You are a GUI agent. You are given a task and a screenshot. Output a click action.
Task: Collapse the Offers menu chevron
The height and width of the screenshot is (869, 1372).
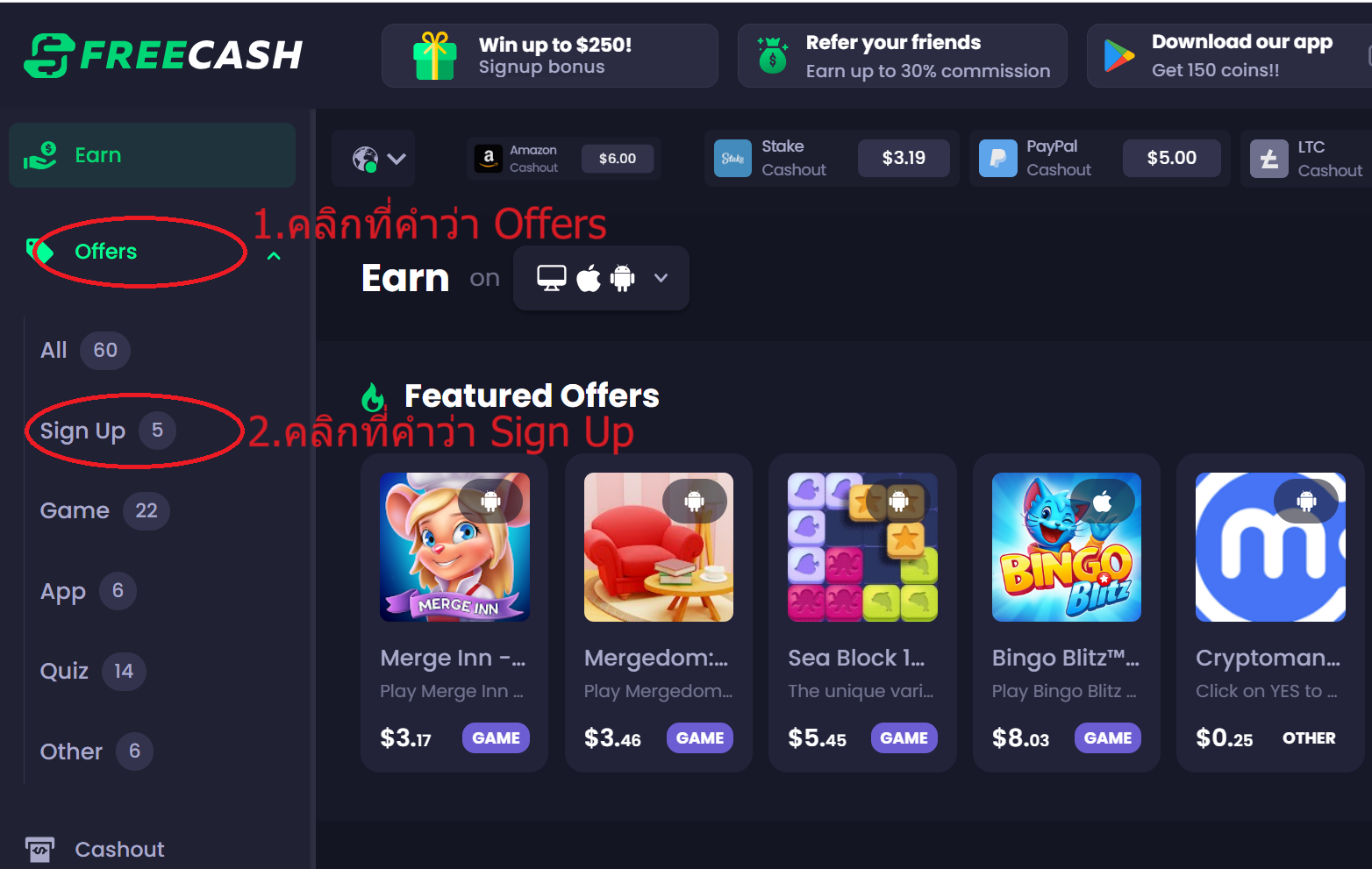(274, 255)
